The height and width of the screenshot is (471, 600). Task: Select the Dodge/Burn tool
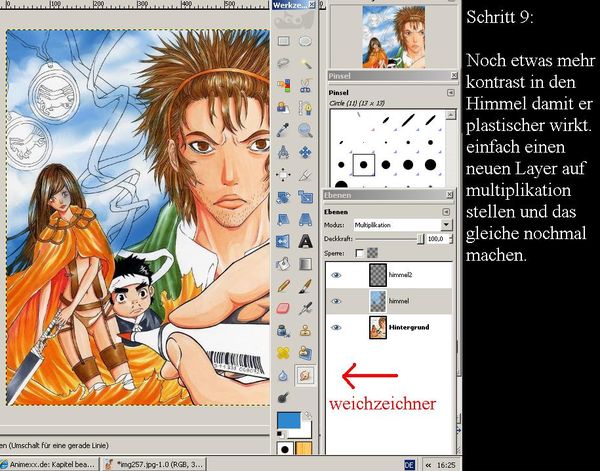[x=283, y=398]
